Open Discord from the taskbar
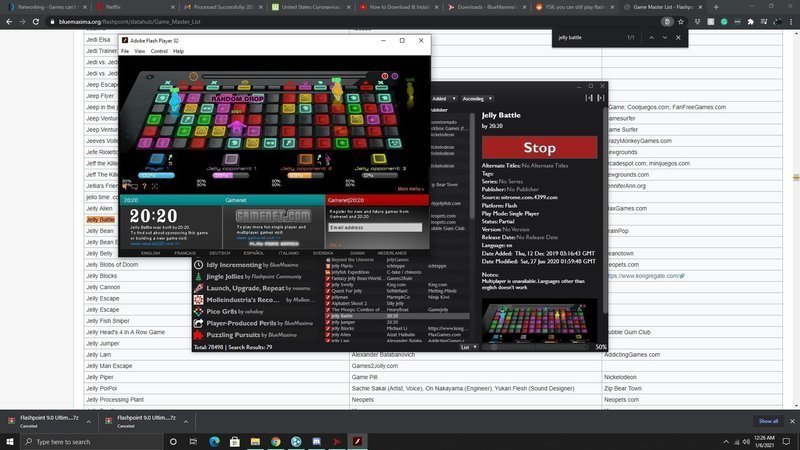This screenshot has height=450, width=800. pyautogui.click(x=316, y=441)
